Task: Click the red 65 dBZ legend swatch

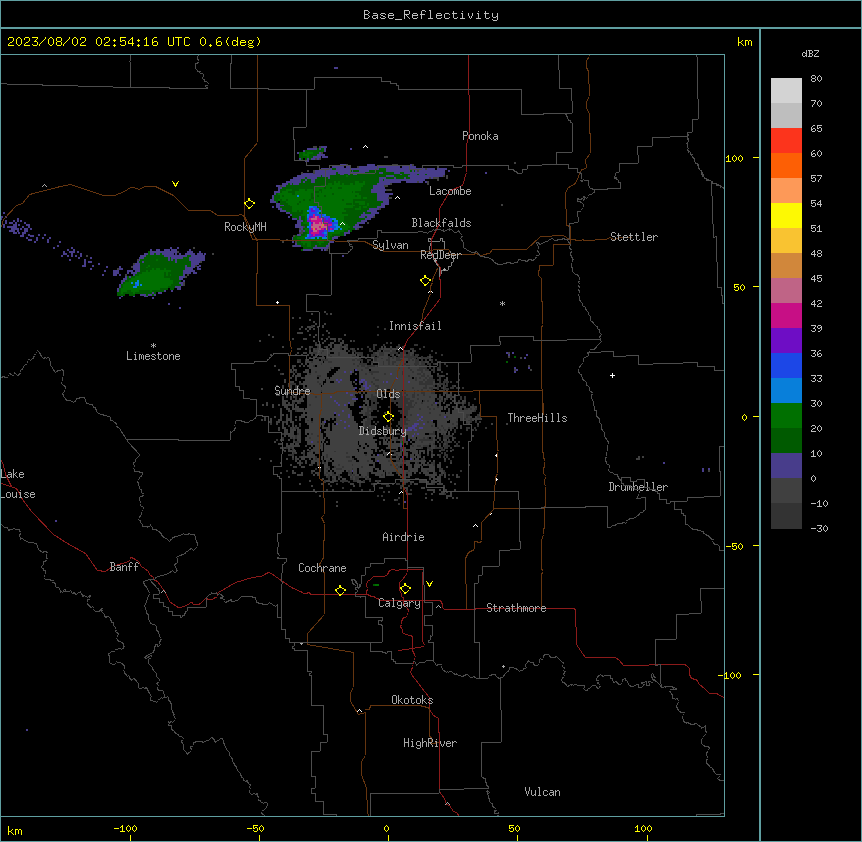Action: [x=786, y=140]
